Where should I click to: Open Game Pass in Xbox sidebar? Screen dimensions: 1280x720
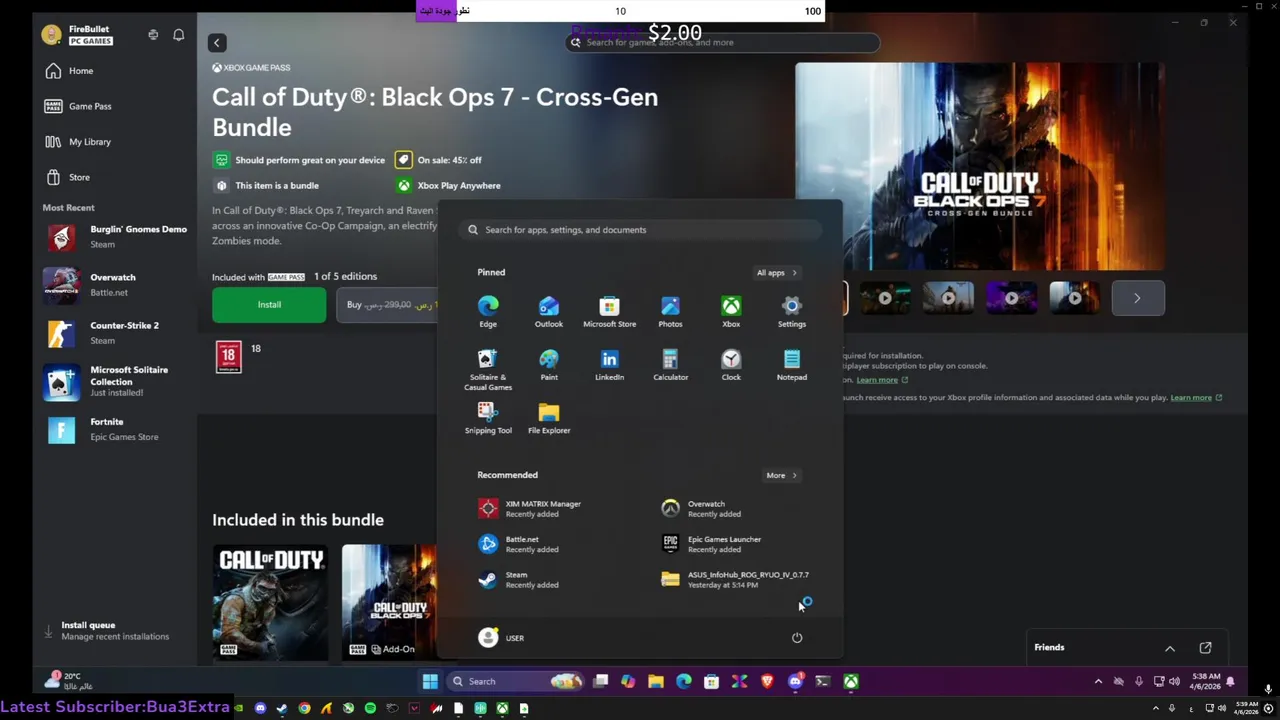(78, 106)
